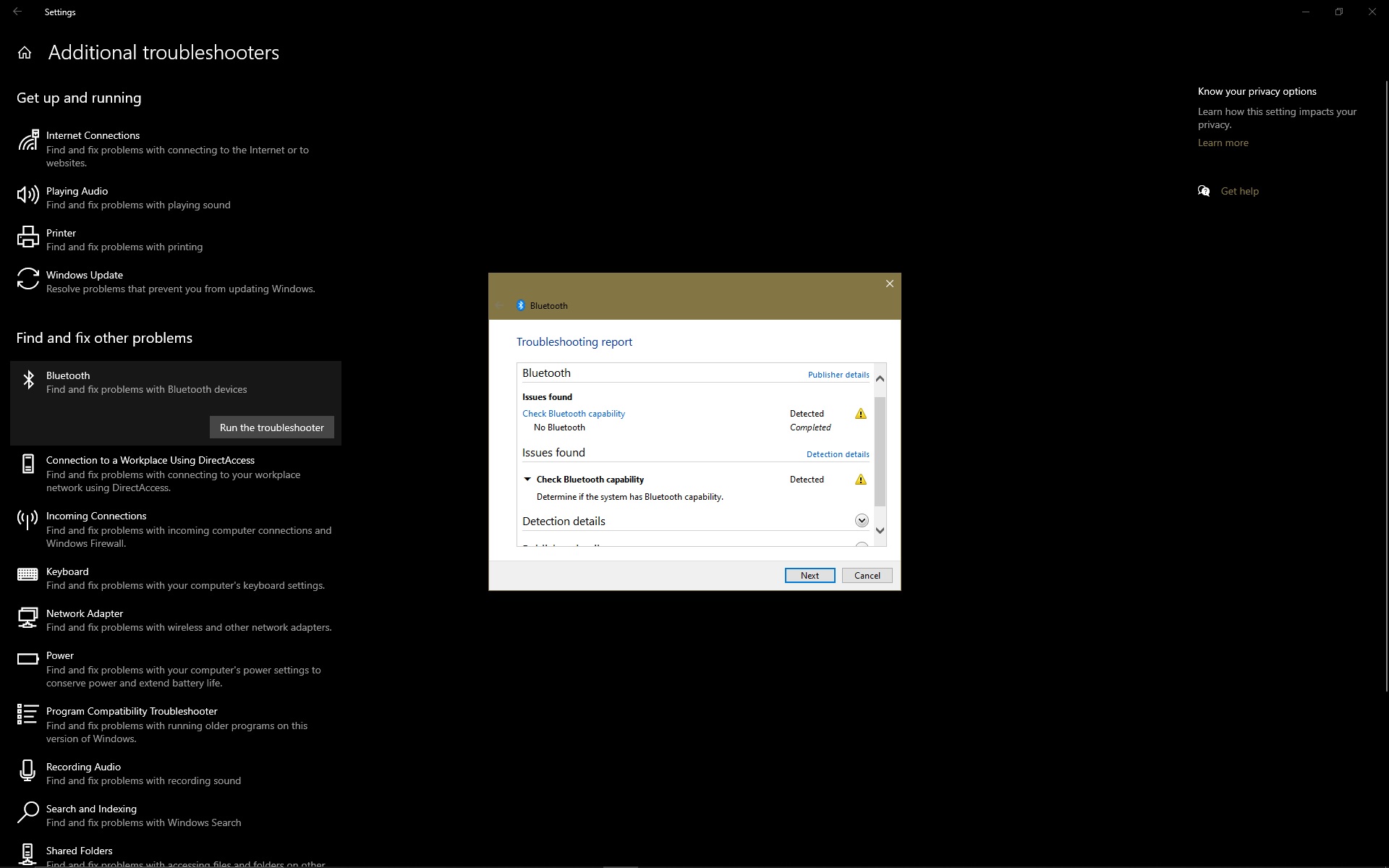This screenshot has width=1389, height=868.
Task: Select the Search and Indexing troubleshooter
Action: pos(176,815)
